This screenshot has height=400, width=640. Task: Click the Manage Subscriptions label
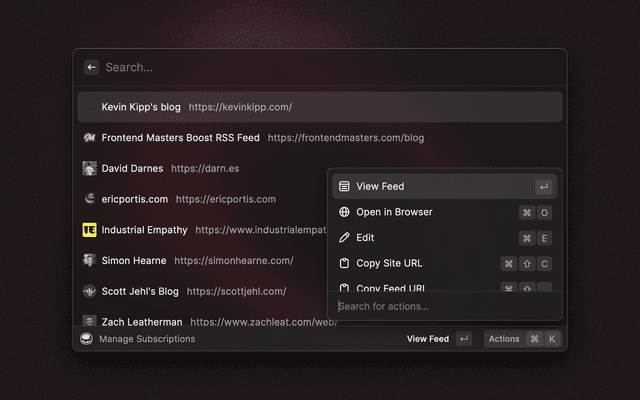coord(147,339)
